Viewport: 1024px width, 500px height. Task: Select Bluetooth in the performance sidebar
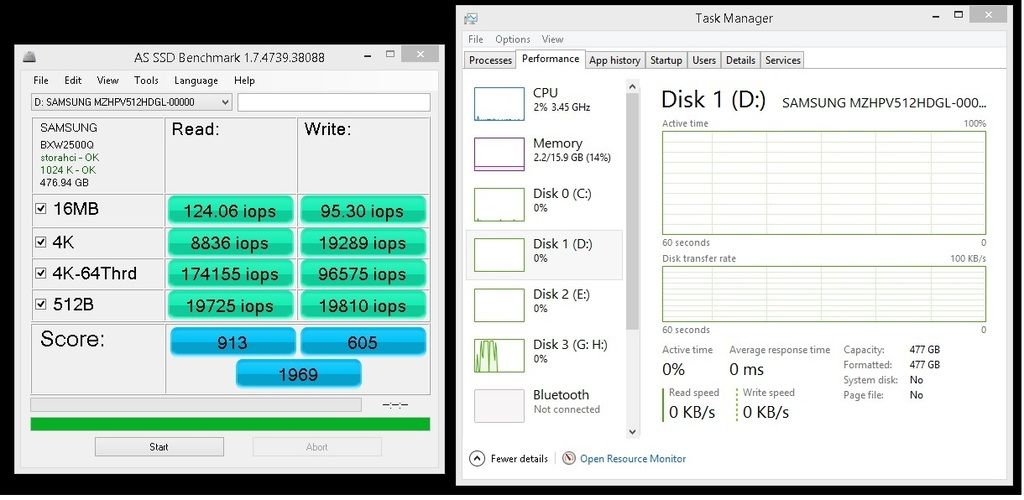pyautogui.click(x=544, y=405)
